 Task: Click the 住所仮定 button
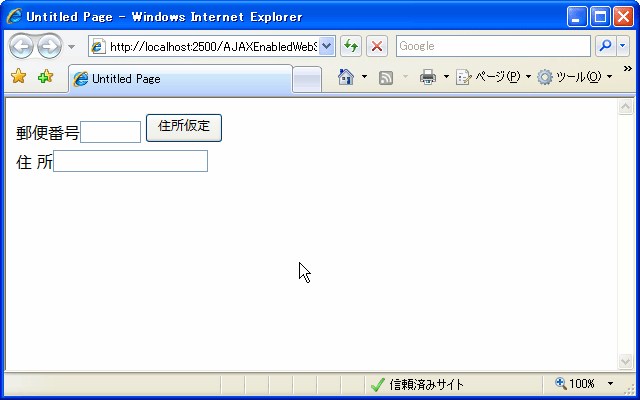click(x=184, y=128)
